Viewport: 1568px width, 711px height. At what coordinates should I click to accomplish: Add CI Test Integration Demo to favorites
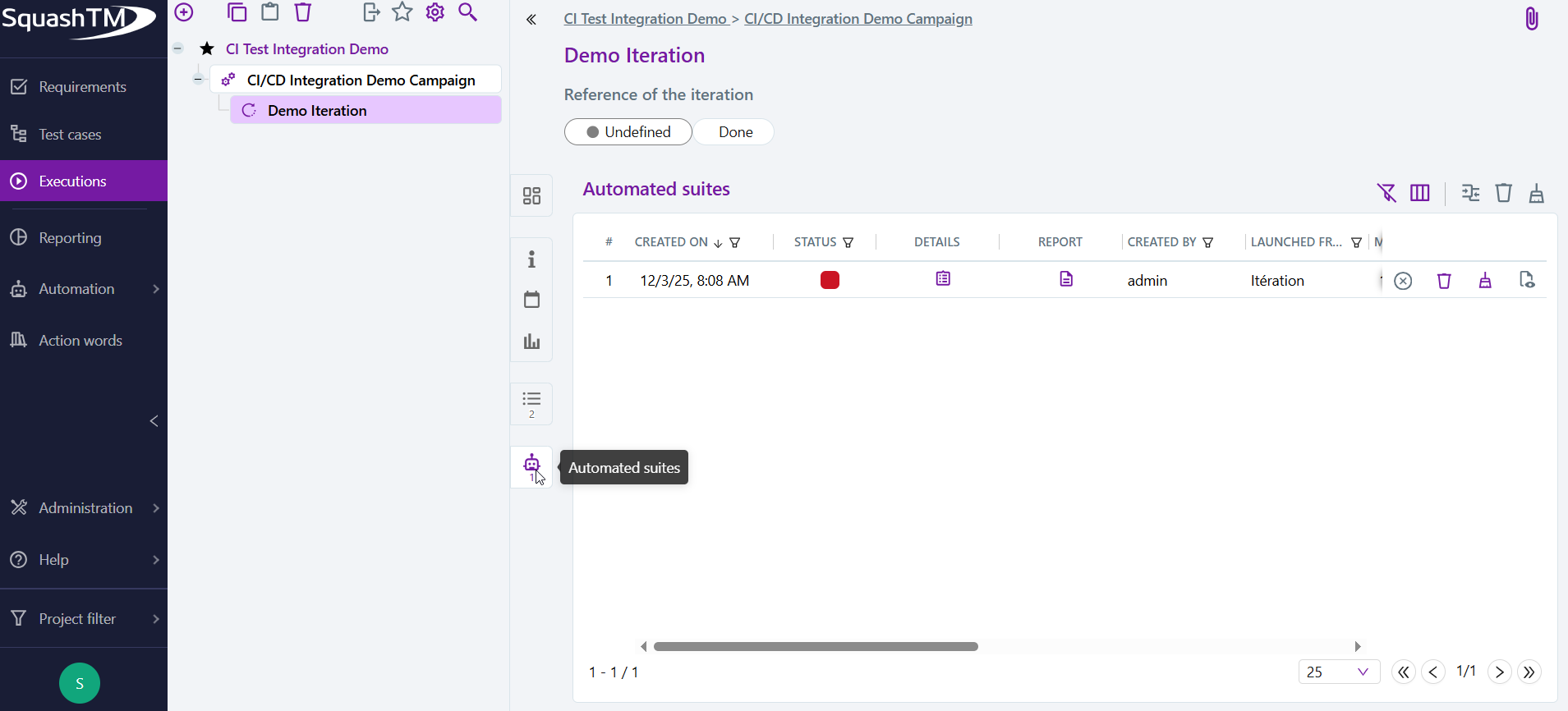point(207,49)
